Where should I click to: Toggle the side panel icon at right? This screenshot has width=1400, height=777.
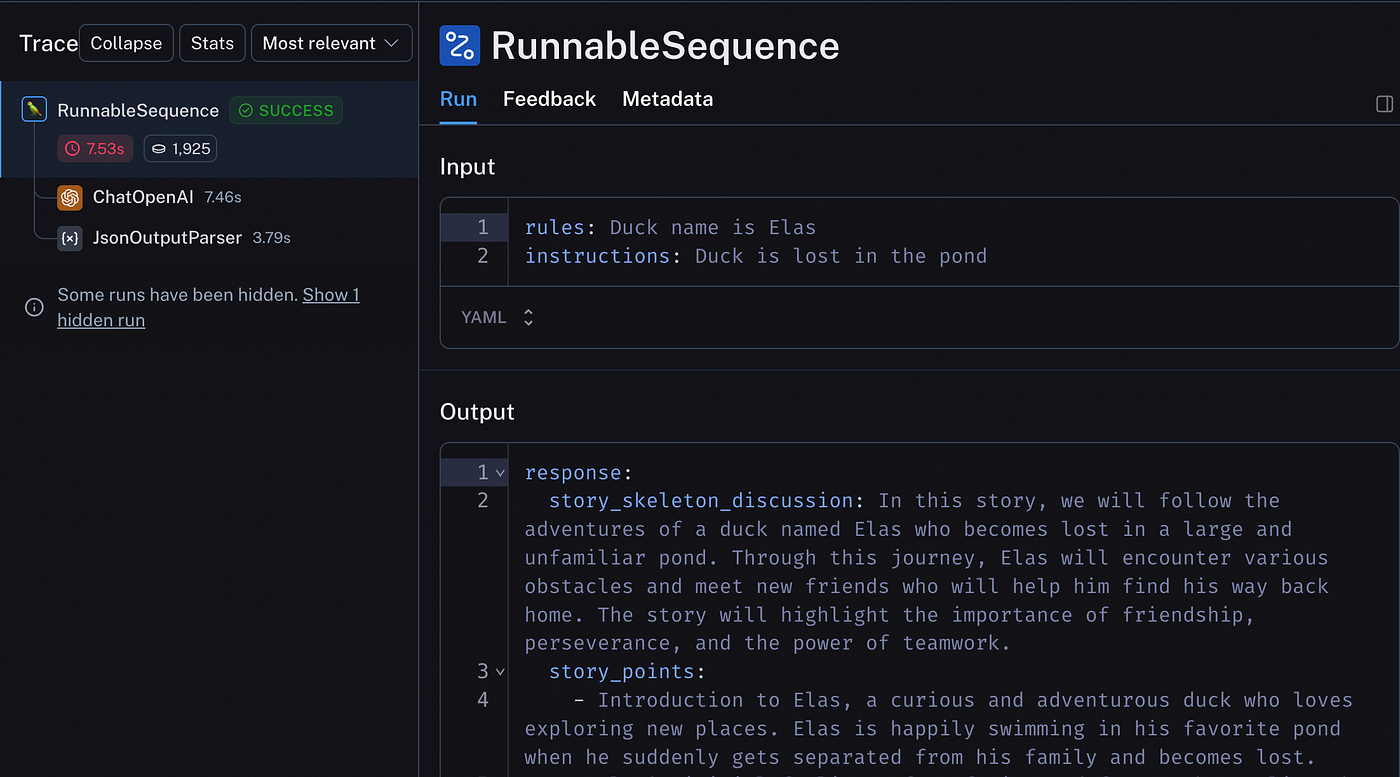[x=1385, y=104]
